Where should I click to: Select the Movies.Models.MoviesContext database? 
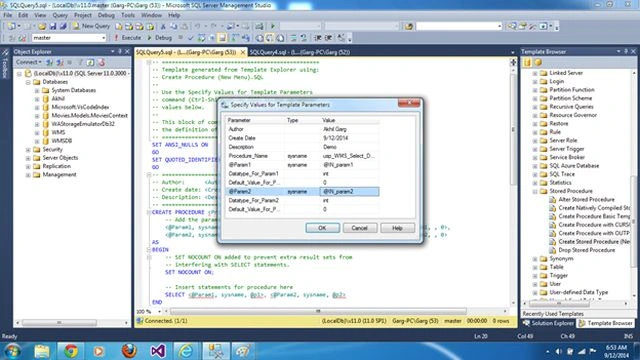point(89,116)
